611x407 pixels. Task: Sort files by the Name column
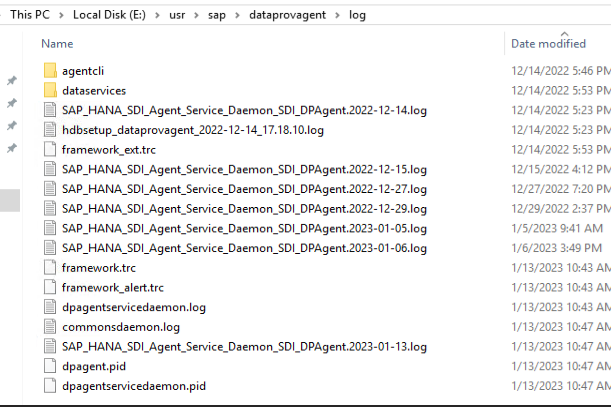(58, 44)
